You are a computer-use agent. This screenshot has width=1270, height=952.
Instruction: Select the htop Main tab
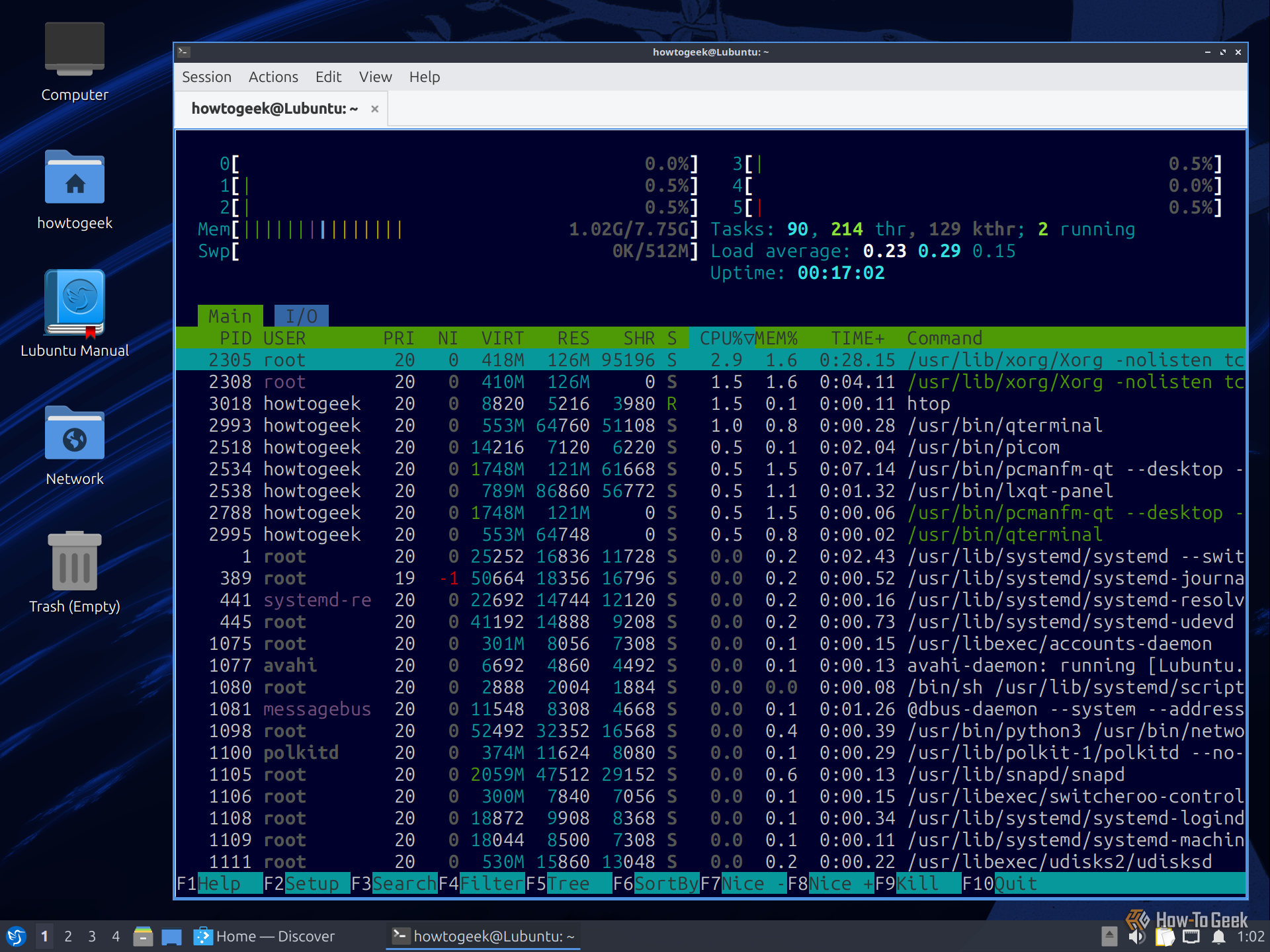point(230,316)
